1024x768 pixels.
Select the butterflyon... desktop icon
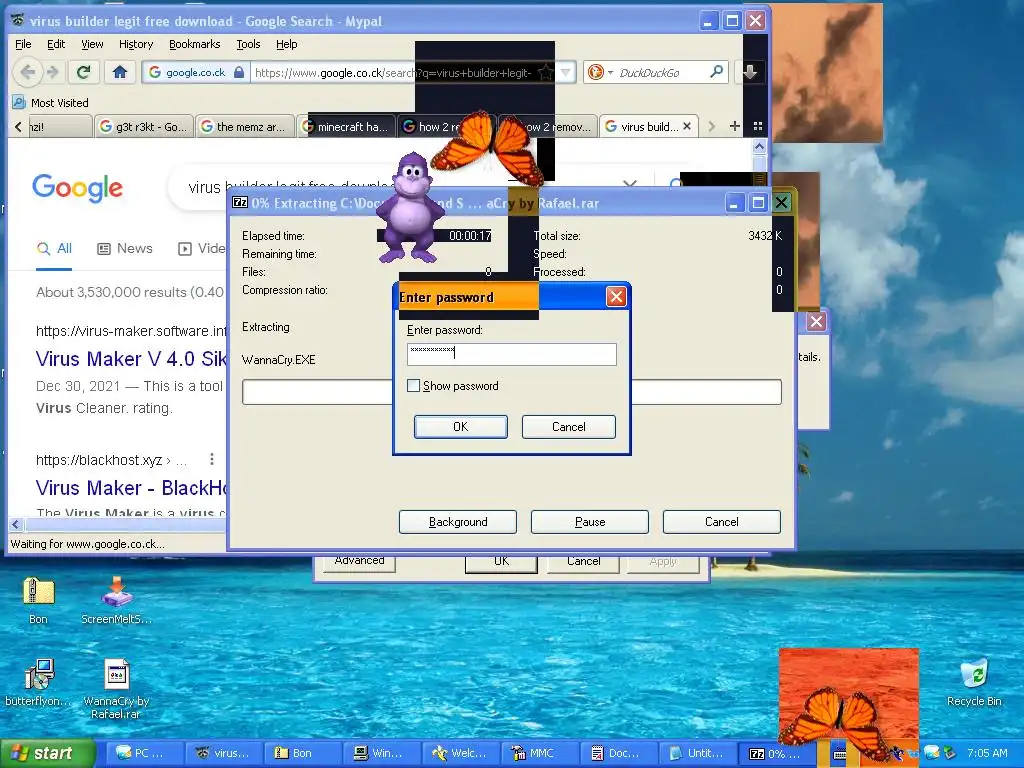coord(38,682)
